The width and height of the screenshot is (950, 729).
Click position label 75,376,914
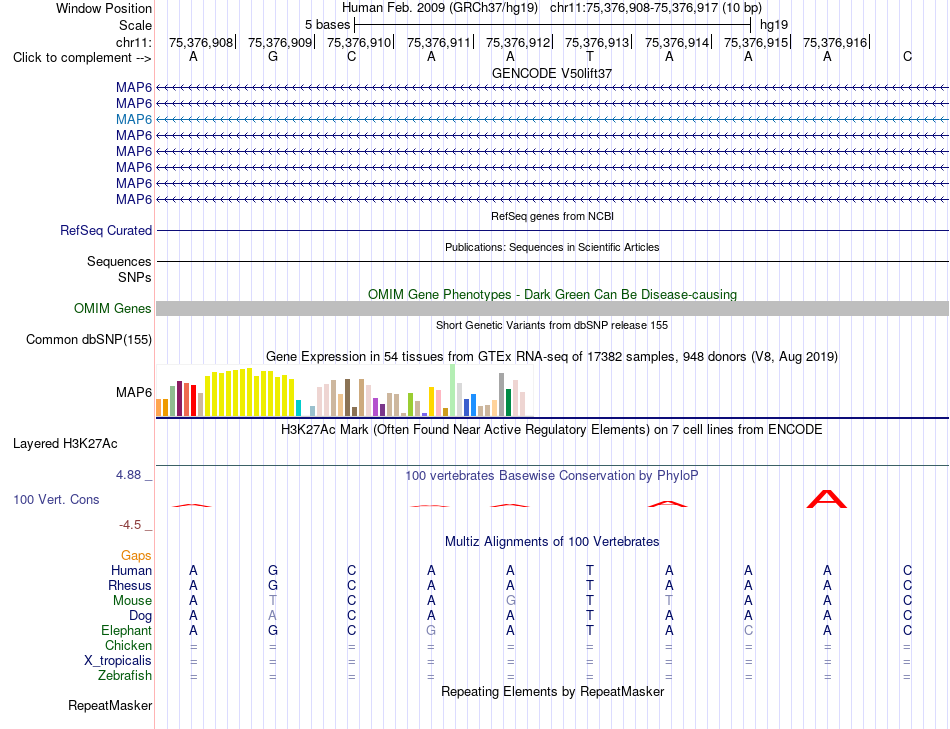coord(677,42)
